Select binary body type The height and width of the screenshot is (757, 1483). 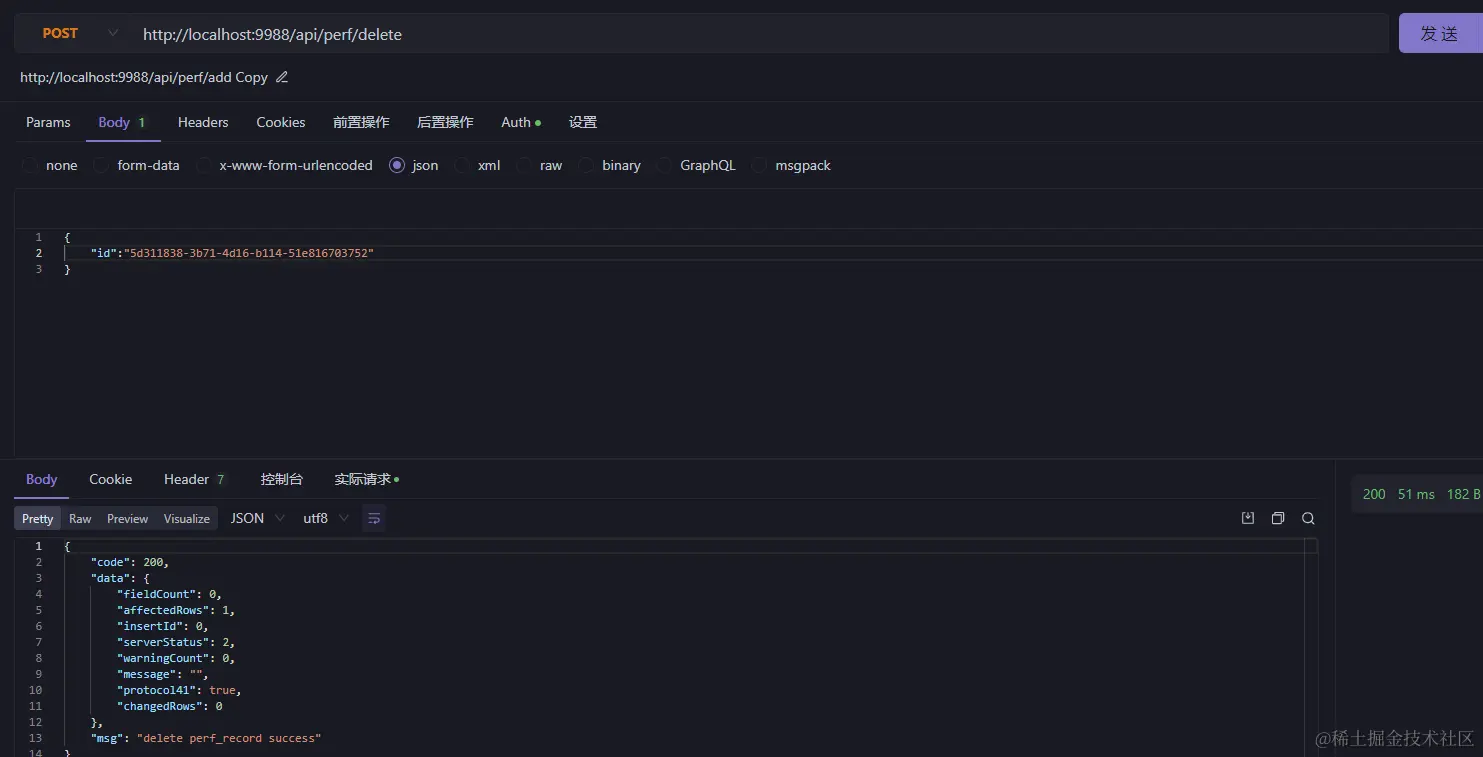610,165
